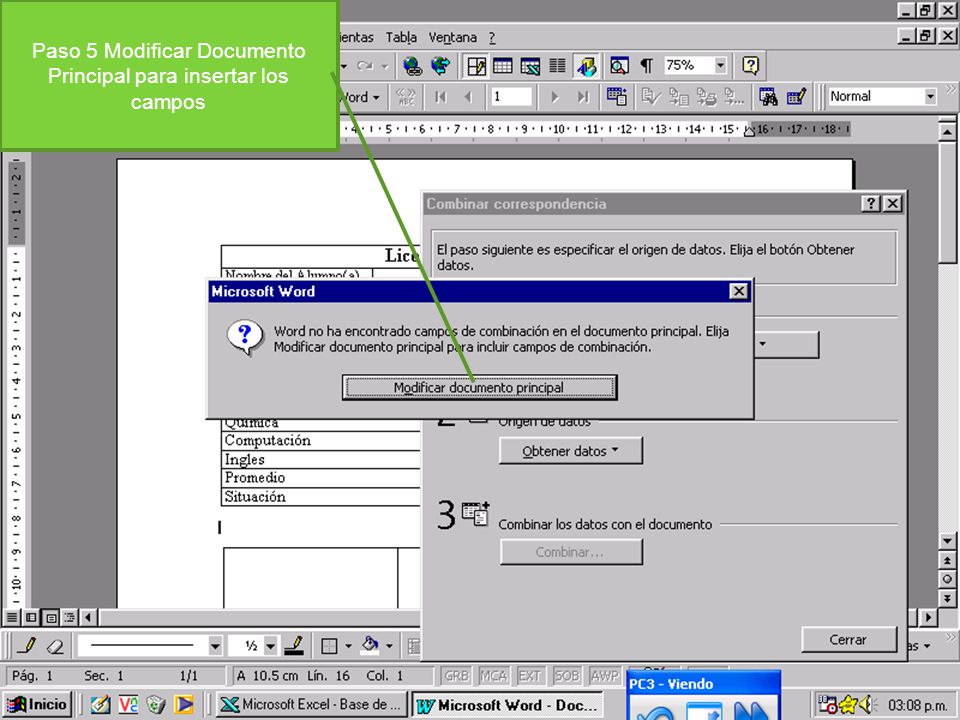The width and height of the screenshot is (960, 720).
Task: Go to first record icon
Action: [440, 97]
